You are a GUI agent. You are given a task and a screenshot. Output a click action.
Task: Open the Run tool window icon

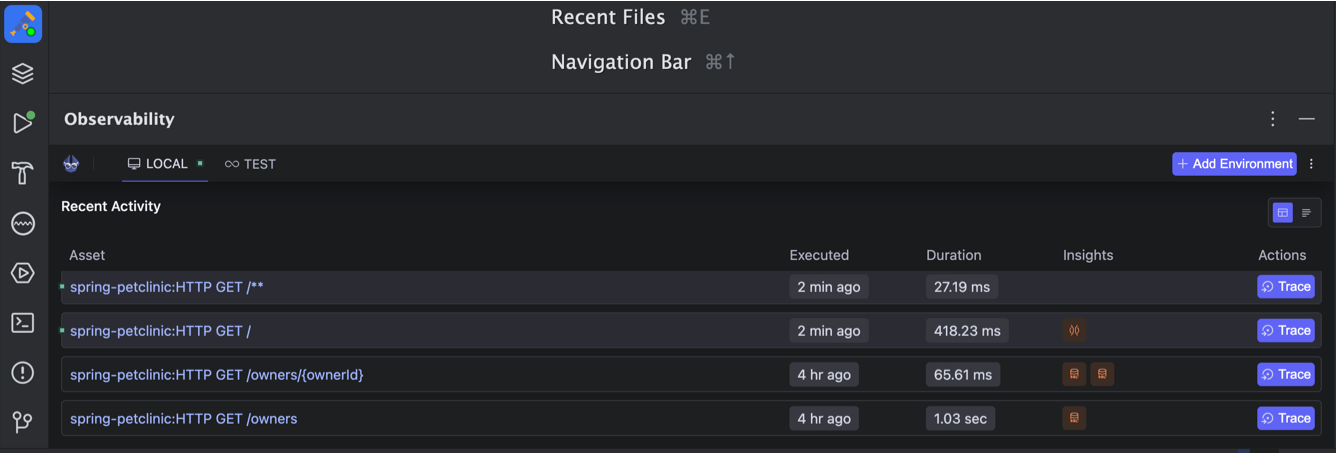click(x=23, y=123)
